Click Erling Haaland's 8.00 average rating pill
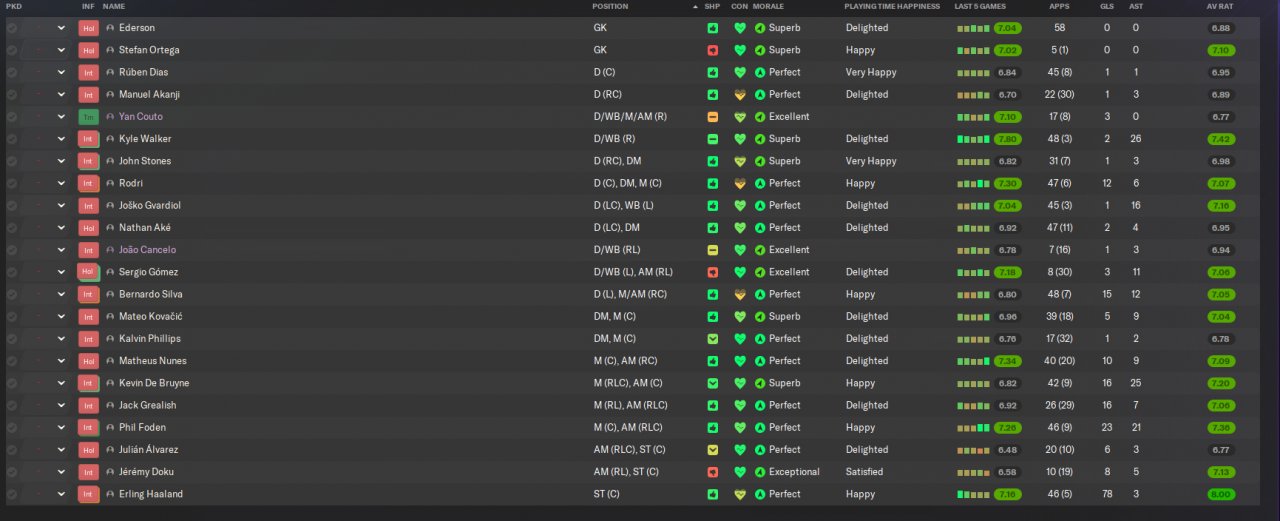This screenshot has width=1280, height=521. [x=1220, y=494]
